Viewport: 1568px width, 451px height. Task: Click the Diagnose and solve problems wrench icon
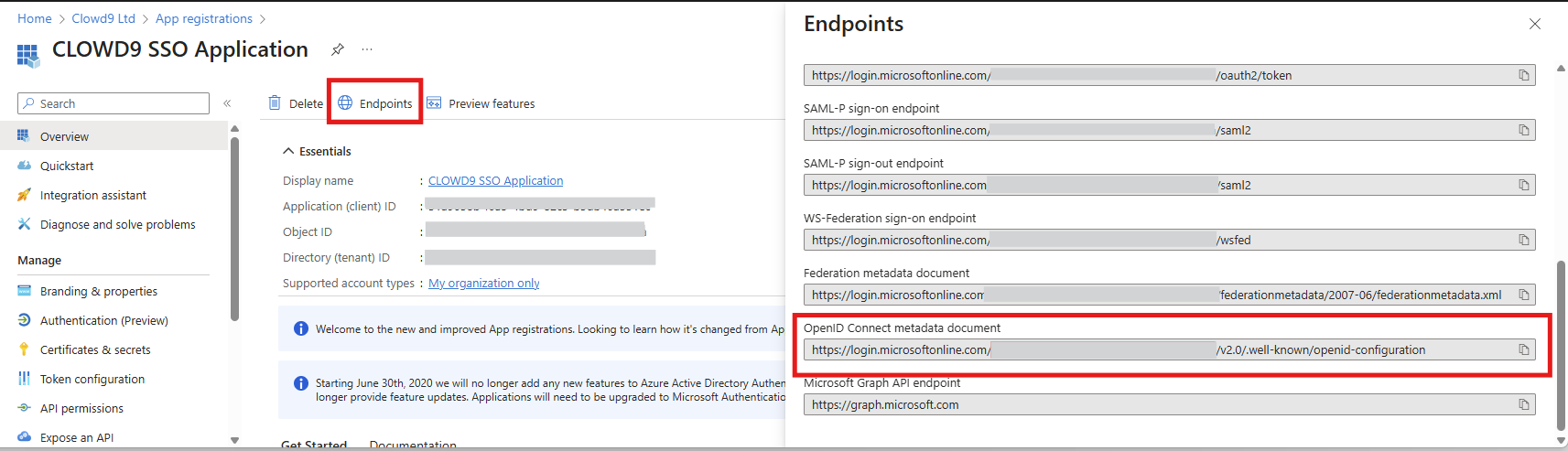tap(24, 224)
